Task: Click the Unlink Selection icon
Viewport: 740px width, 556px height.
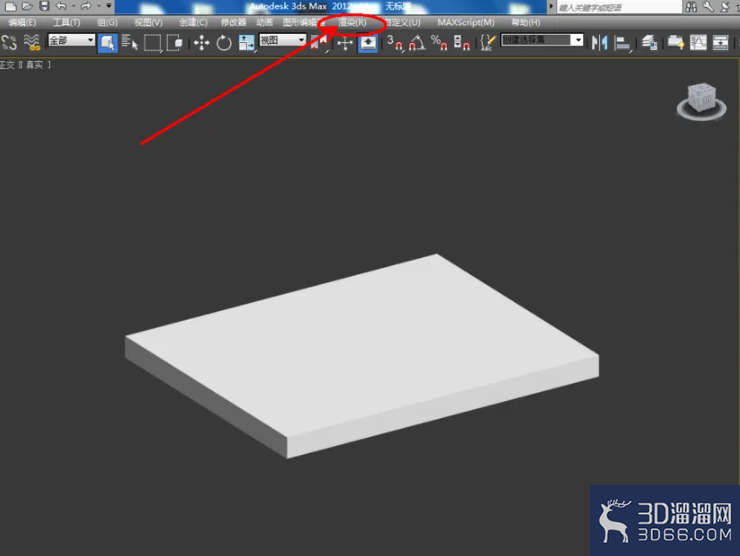Action: click(x=9, y=42)
